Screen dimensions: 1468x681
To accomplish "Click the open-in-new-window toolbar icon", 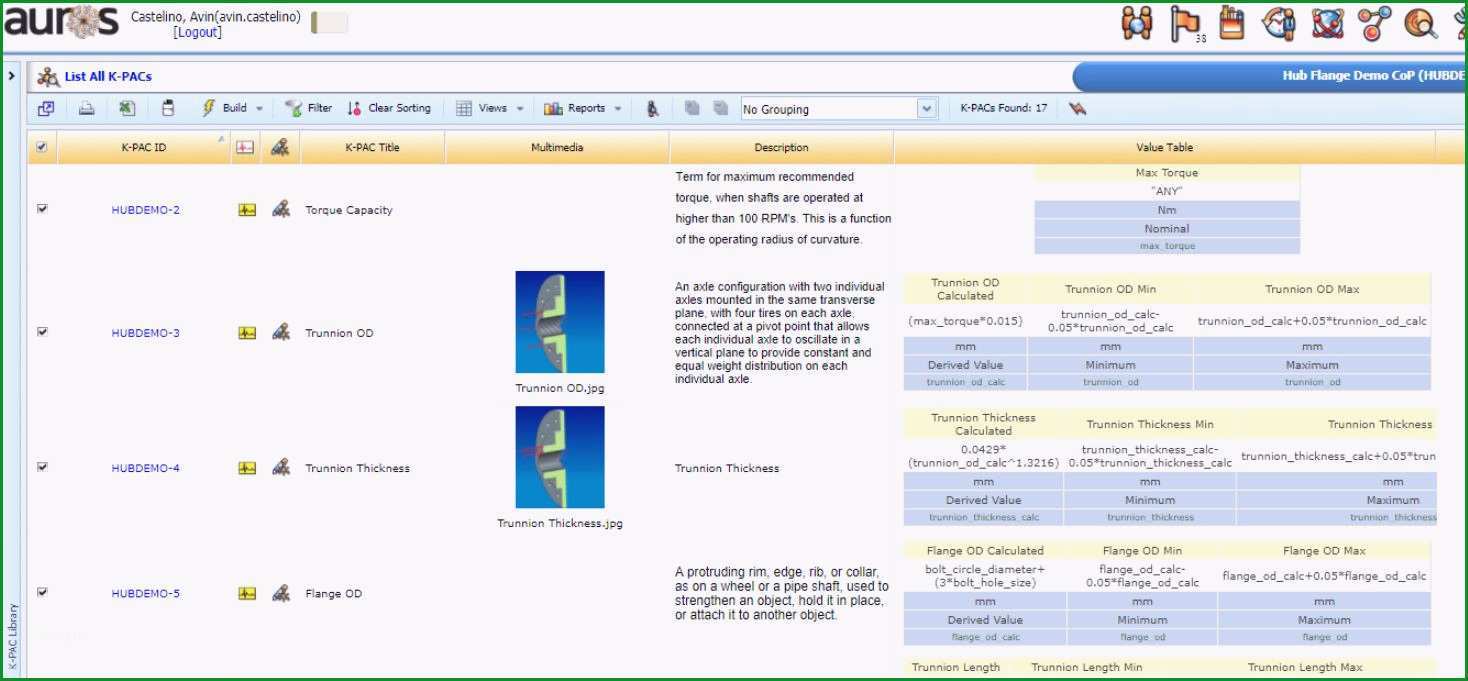I will tap(46, 109).
